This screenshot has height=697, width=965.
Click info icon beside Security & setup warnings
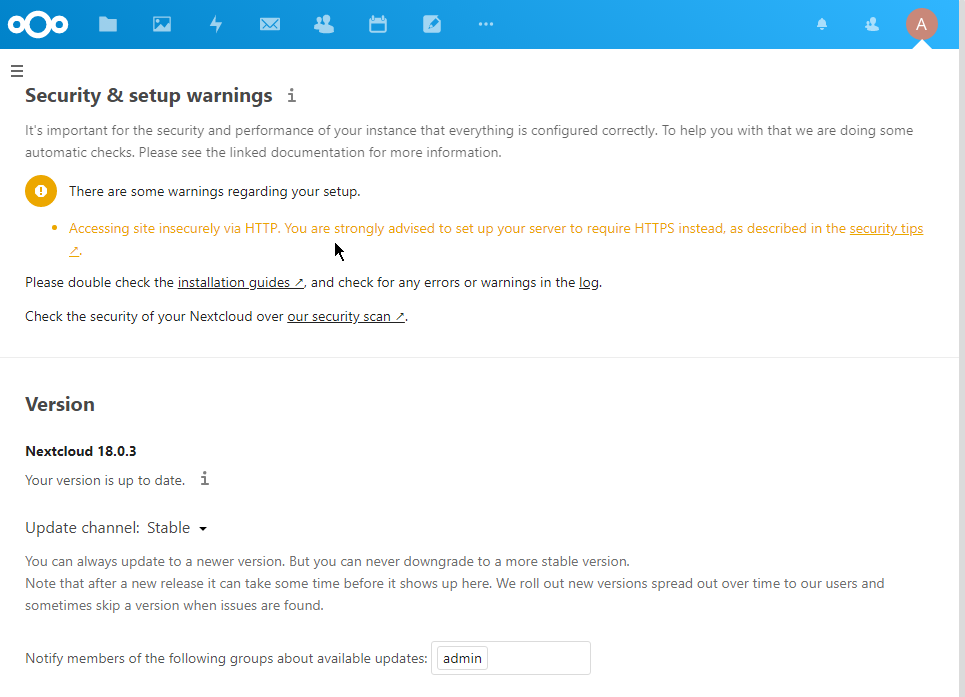292,95
